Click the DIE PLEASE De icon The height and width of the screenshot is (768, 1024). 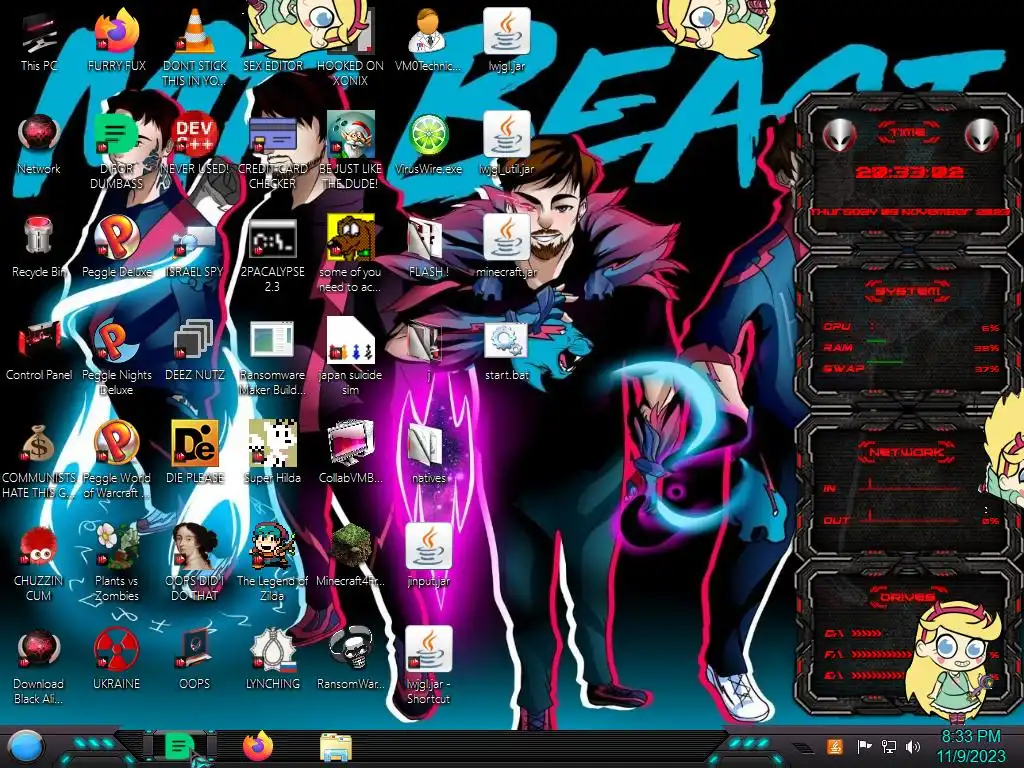click(x=195, y=444)
